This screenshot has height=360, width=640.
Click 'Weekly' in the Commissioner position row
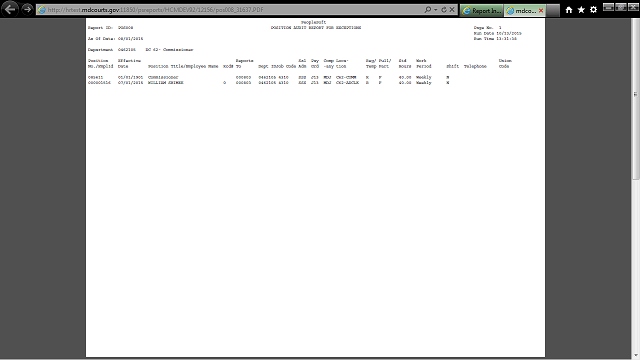point(423,77)
